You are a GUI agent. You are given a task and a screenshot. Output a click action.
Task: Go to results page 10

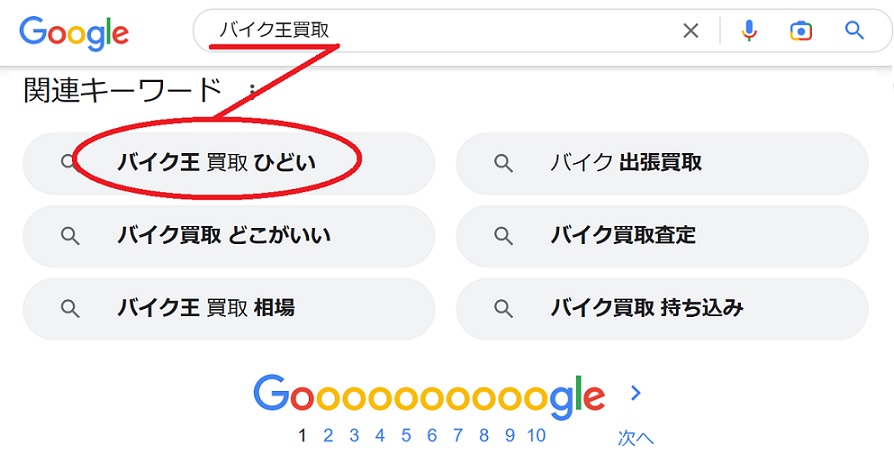coord(536,436)
